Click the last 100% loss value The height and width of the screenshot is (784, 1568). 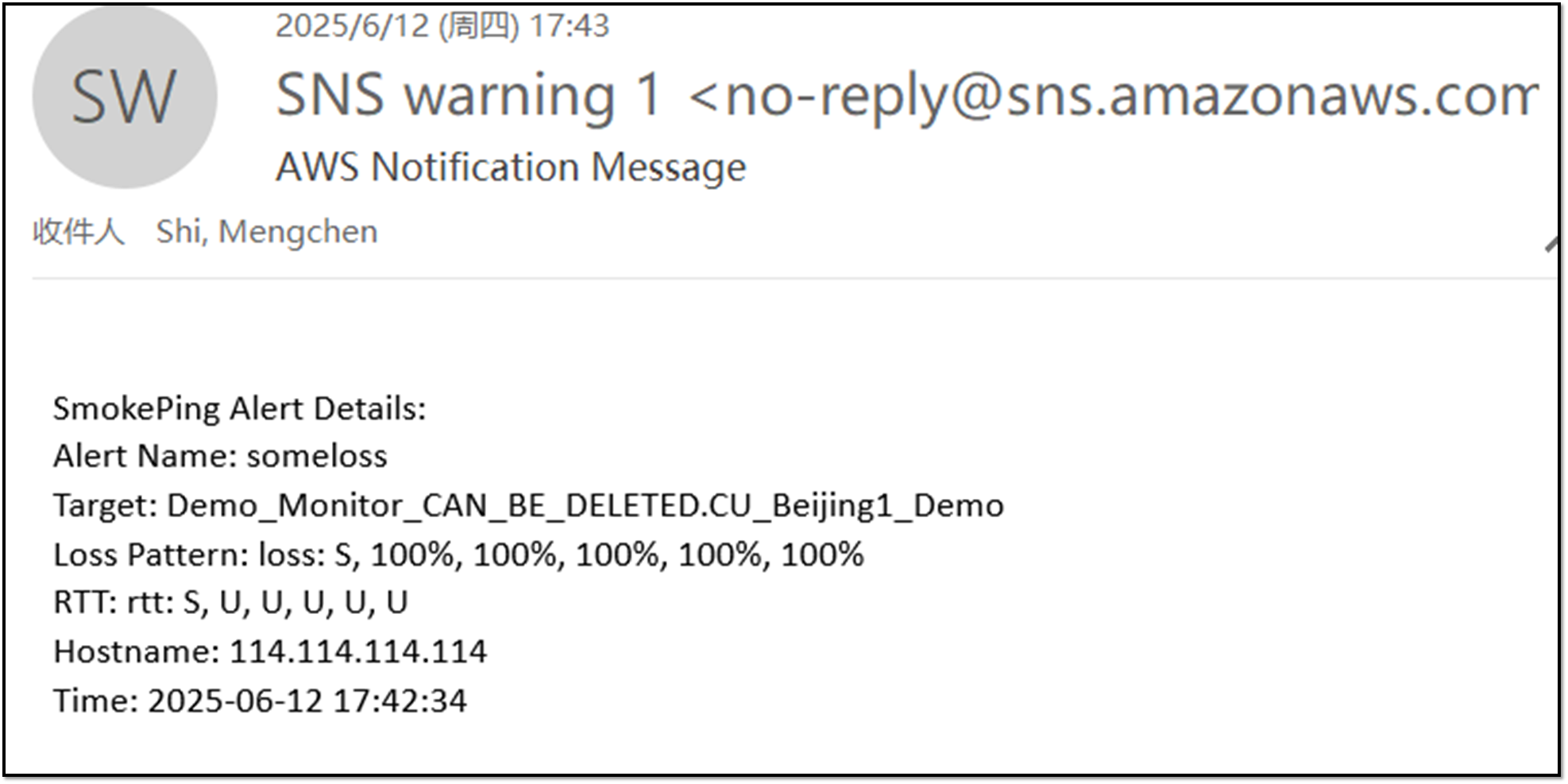(x=821, y=554)
